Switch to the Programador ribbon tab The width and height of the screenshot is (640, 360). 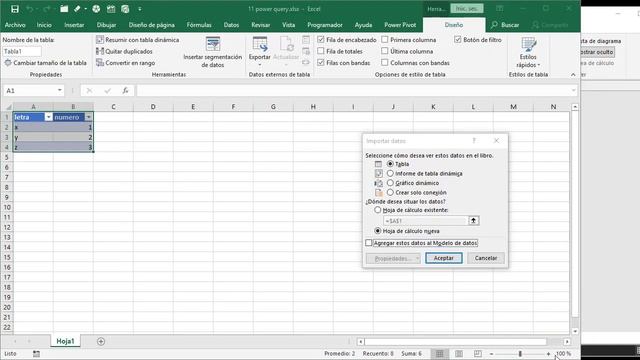(x=325, y=25)
